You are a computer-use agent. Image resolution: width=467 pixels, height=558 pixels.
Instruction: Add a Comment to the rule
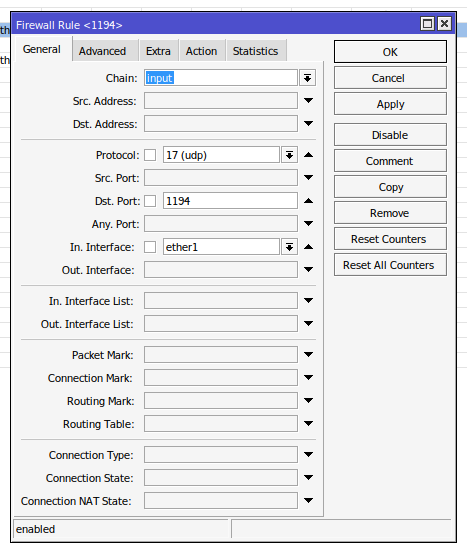coord(390,161)
